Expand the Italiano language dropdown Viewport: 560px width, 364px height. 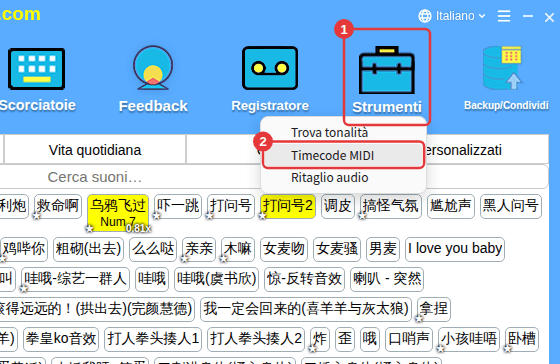[x=461, y=16]
